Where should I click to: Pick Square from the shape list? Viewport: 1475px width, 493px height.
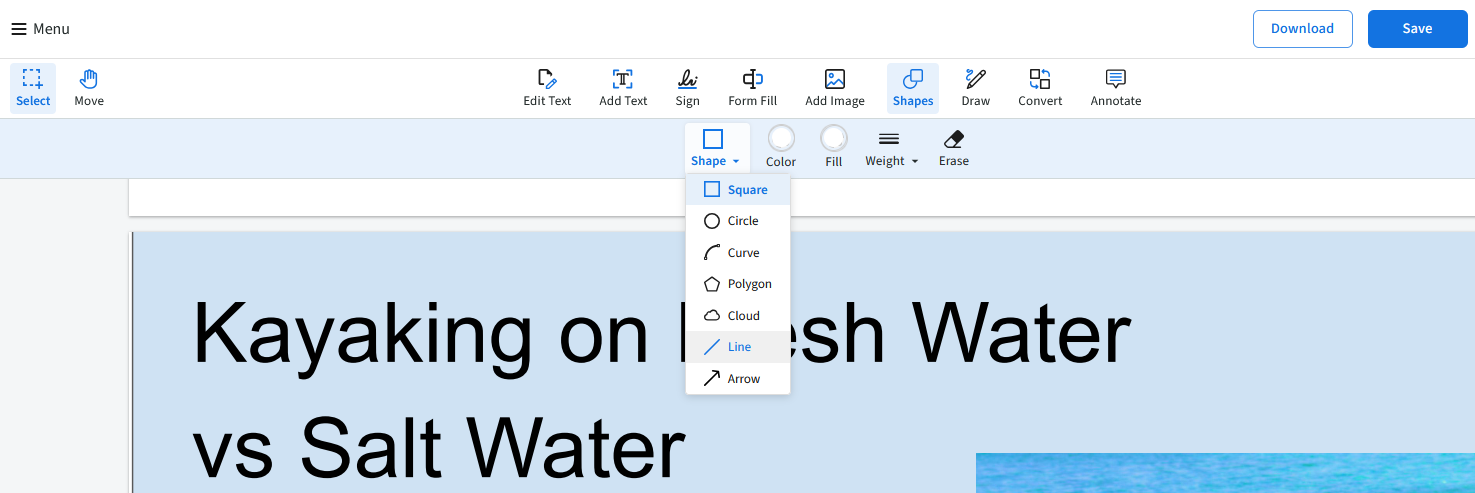(x=738, y=189)
